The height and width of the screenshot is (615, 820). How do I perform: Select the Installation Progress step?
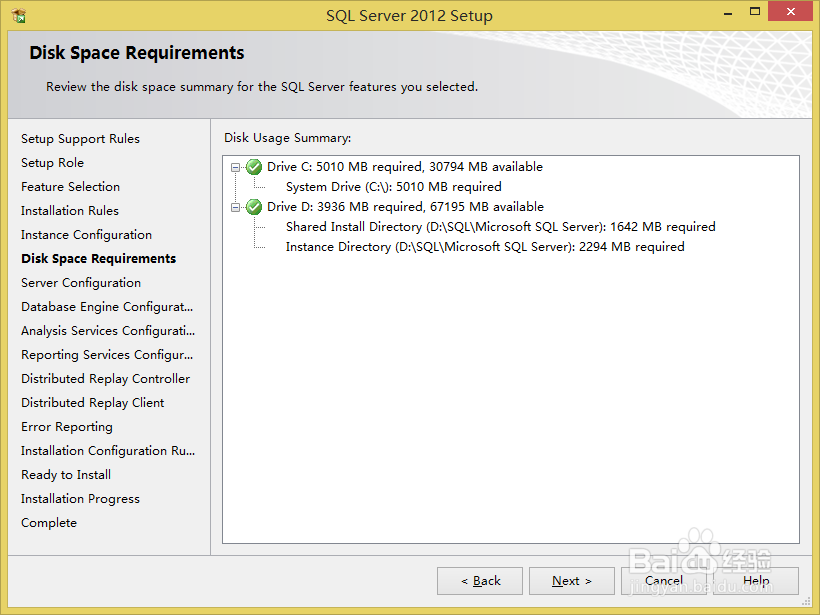pyautogui.click(x=80, y=498)
